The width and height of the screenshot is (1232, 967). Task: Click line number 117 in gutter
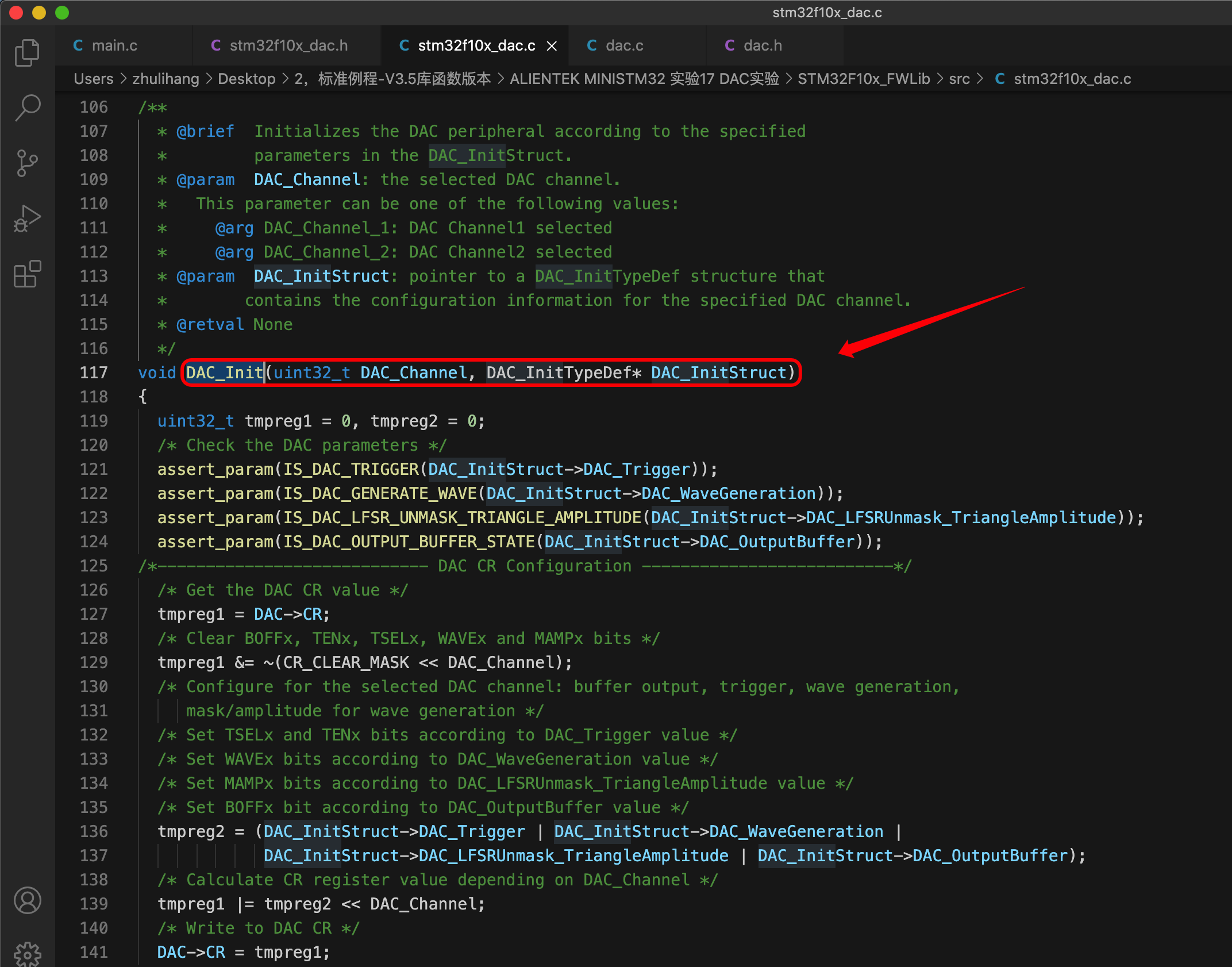pos(94,373)
